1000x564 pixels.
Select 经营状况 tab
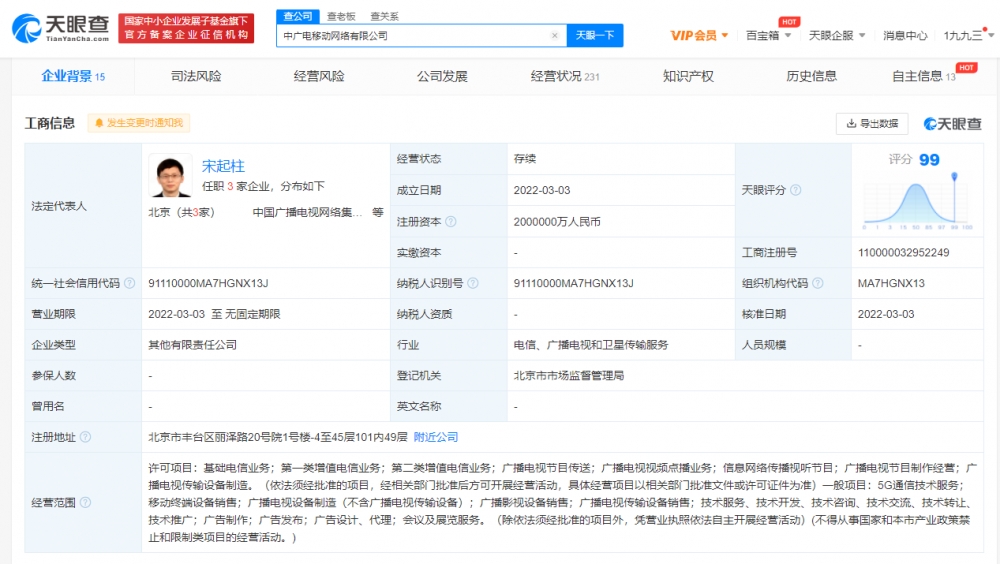click(x=565, y=77)
